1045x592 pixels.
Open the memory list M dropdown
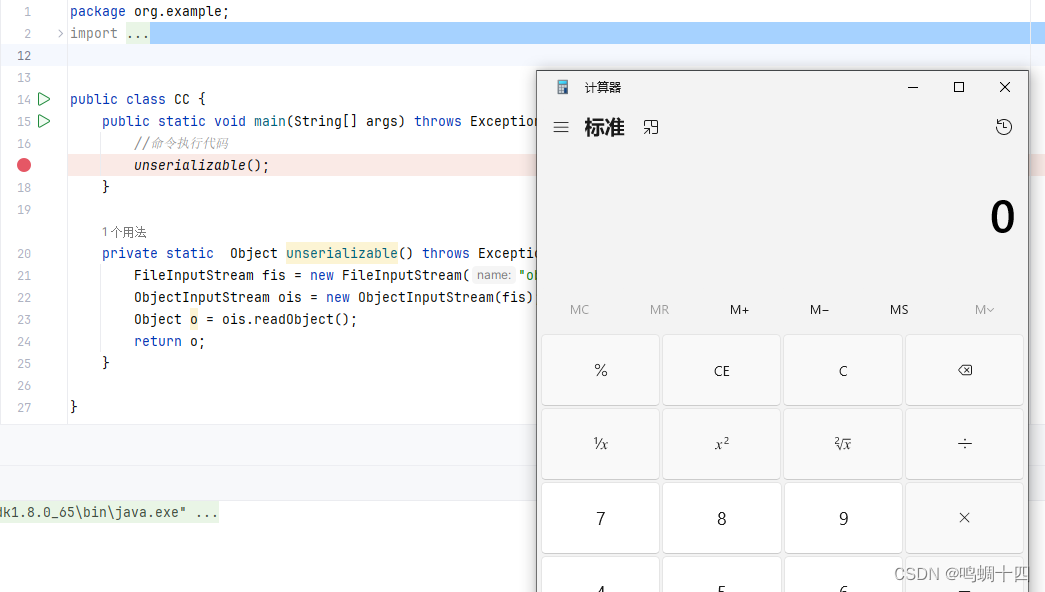tap(984, 309)
